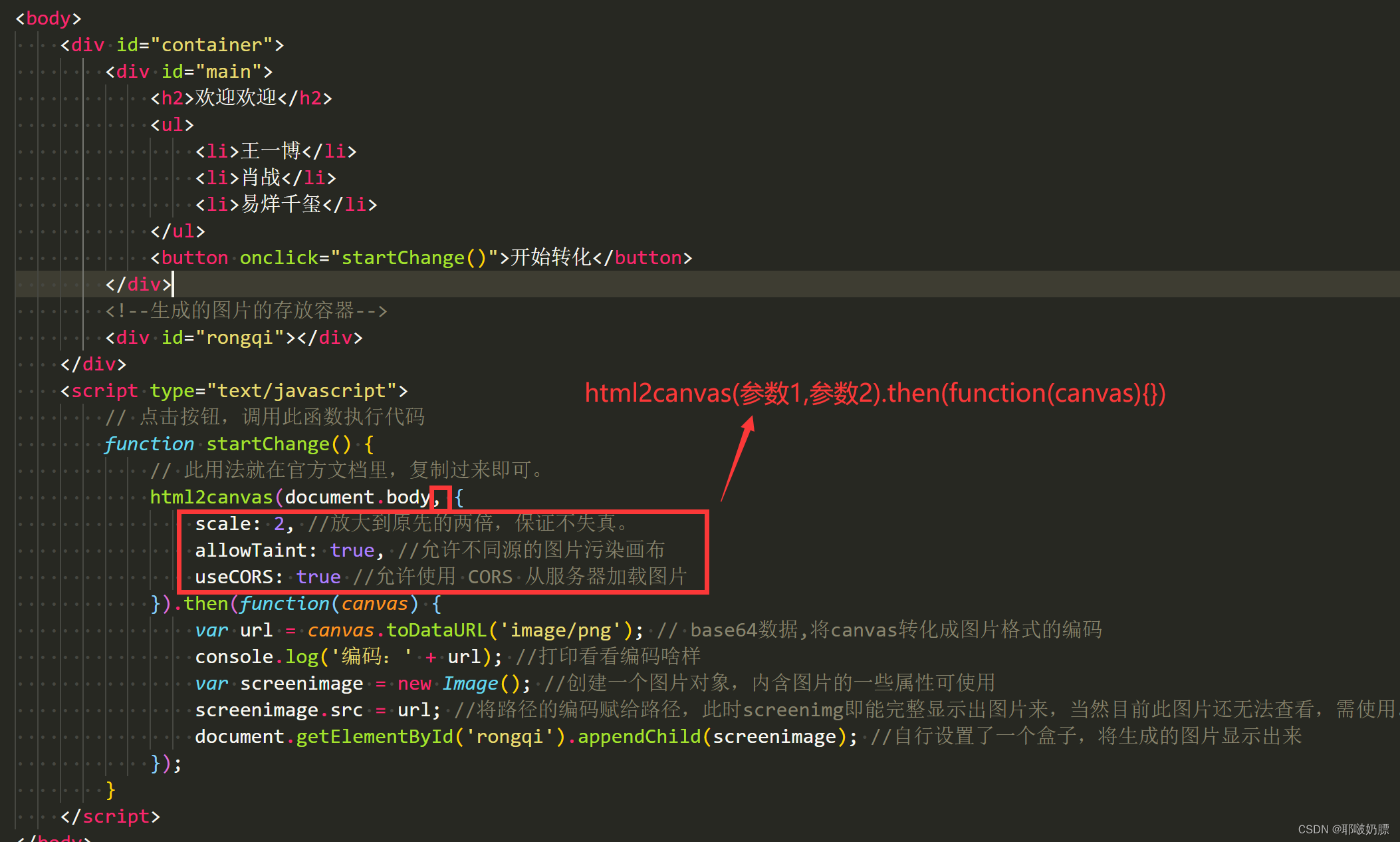Click the comment 点击按钮，调用此函数执行代码
This screenshot has width=1400, height=842.
coord(265,417)
